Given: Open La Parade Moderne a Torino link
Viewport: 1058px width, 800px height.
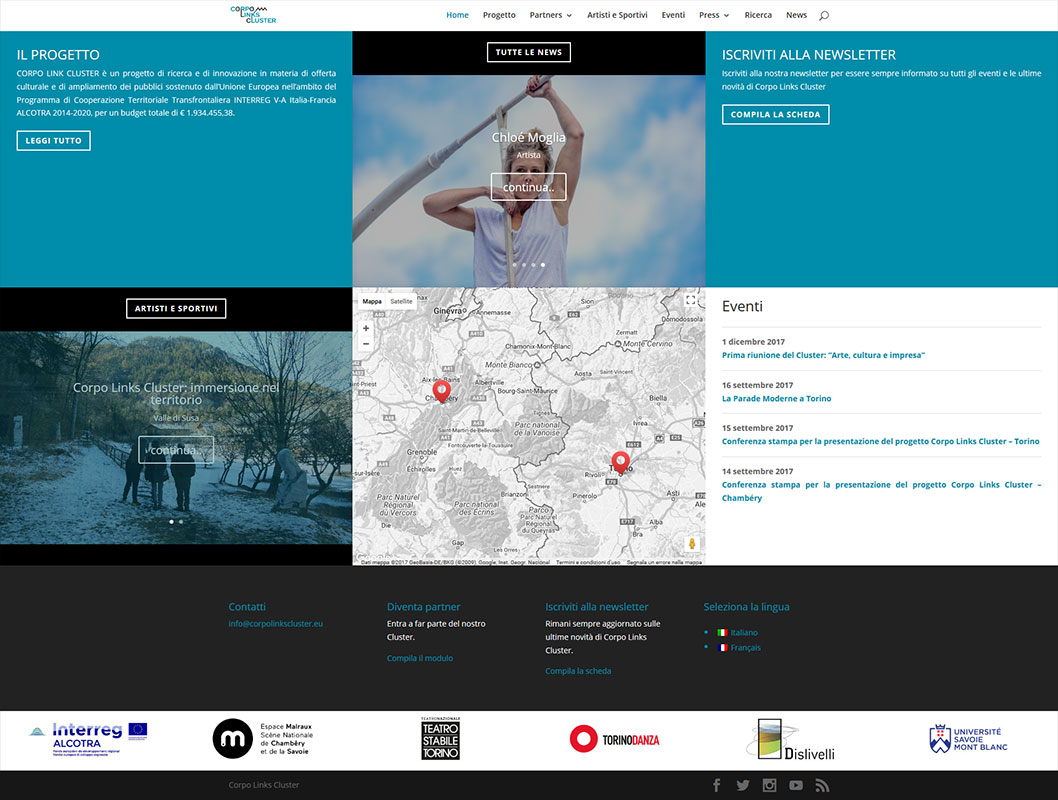Looking at the screenshot, I should coord(777,399).
